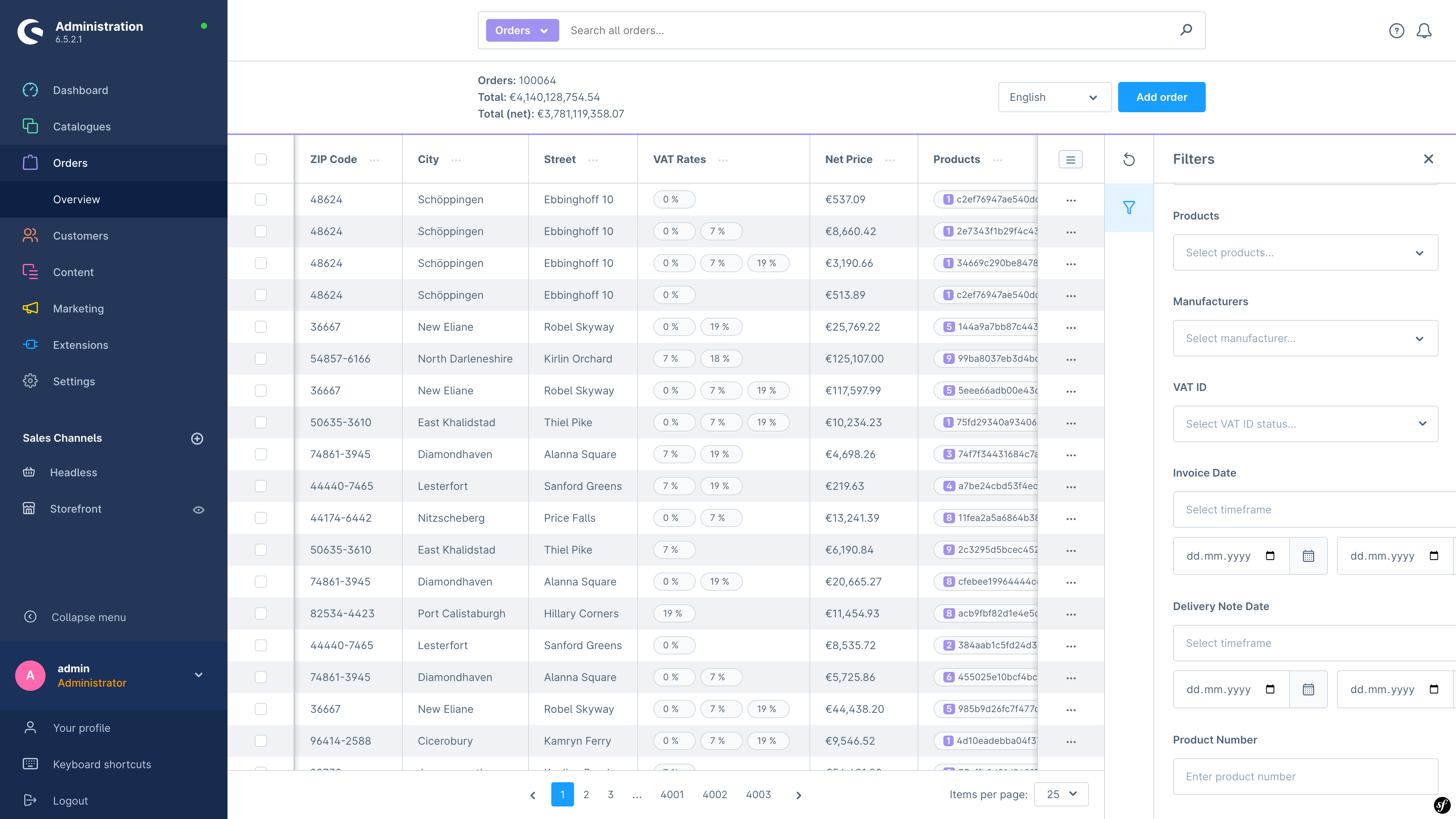Viewport: 1456px width, 819px height.
Task: Add a sales channel with plus icon
Action: (x=197, y=439)
